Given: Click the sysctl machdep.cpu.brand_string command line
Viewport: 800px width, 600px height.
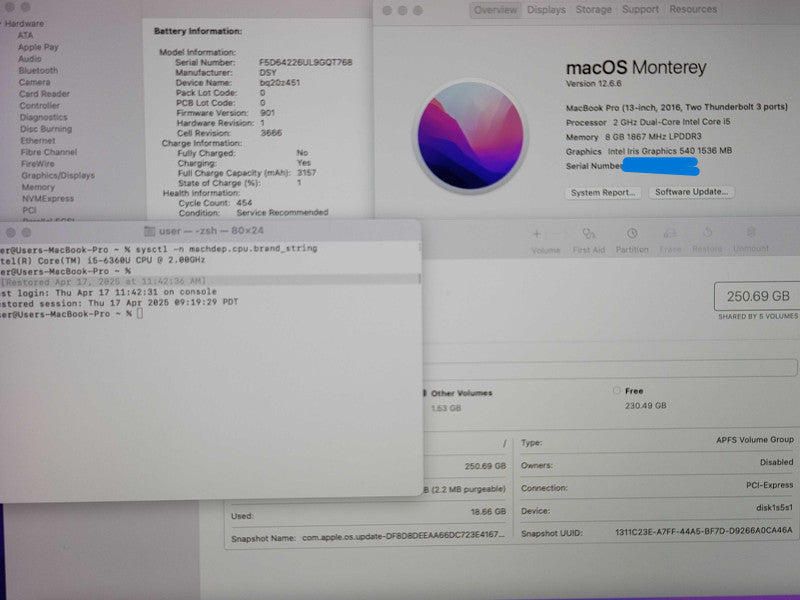Looking at the screenshot, I should tap(227, 248).
